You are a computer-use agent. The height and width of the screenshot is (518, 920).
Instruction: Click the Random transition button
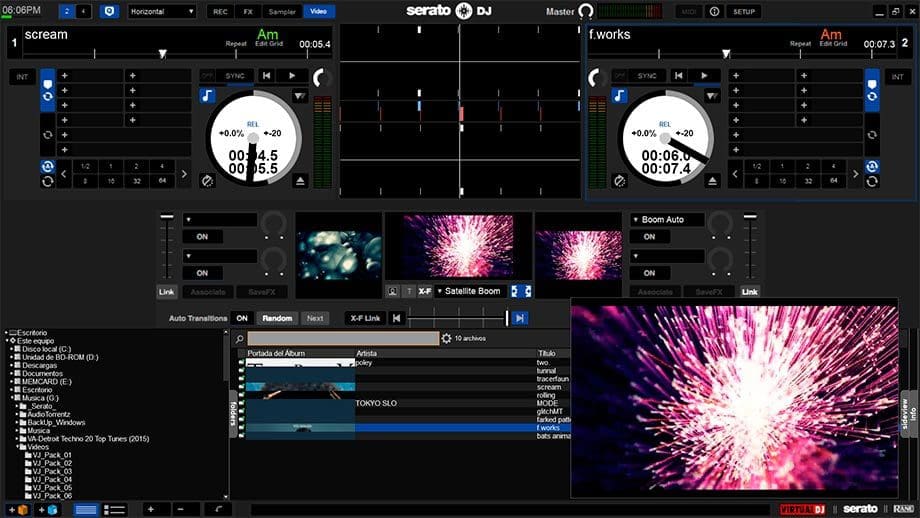click(x=277, y=318)
